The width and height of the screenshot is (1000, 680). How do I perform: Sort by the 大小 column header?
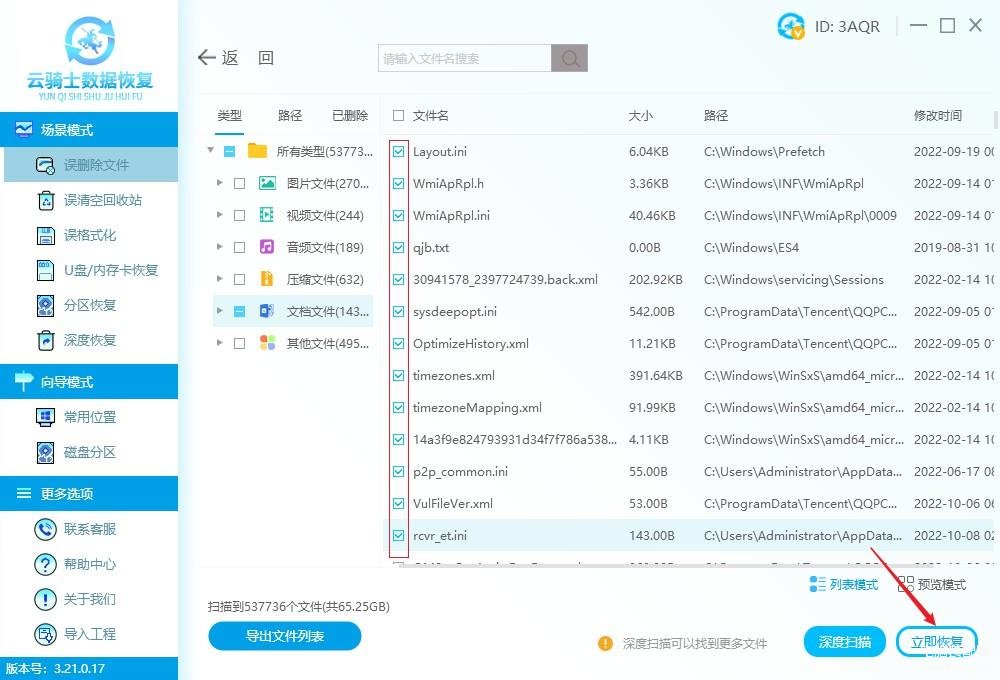click(x=641, y=115)
